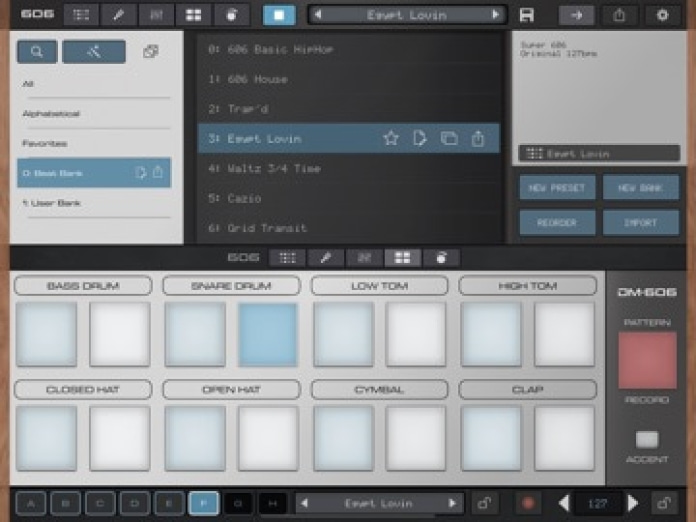Image resolution: width=696 pixels, height=522 pixels.
Task: Click the NEW PRESET button
Action: pyautogui.click(x=557, y=188)
